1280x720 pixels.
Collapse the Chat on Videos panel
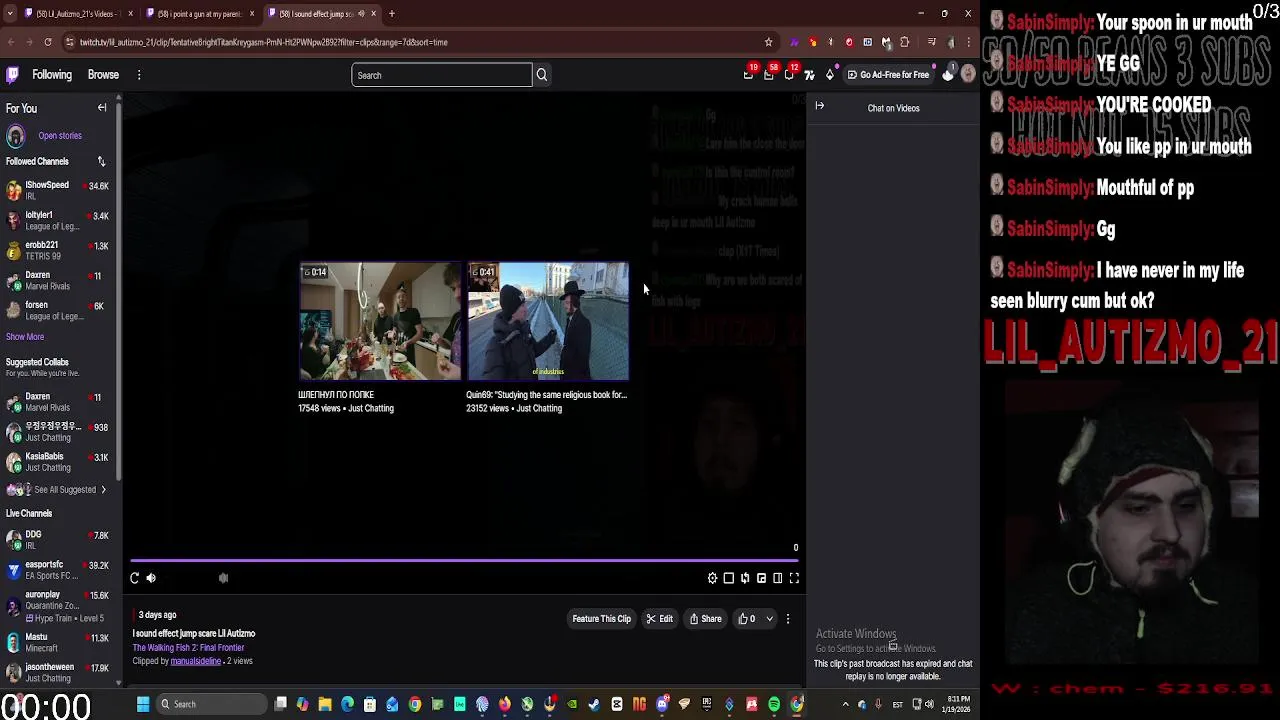tap(819, 106)
